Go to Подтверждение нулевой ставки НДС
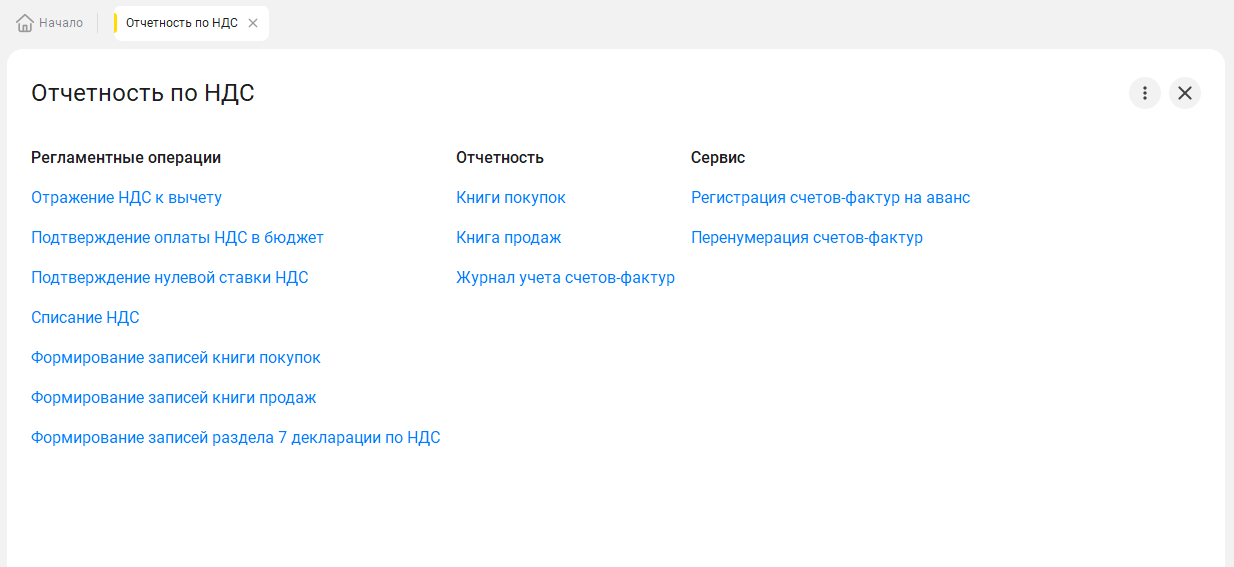The image size is (1234, 567). (169, 278)
